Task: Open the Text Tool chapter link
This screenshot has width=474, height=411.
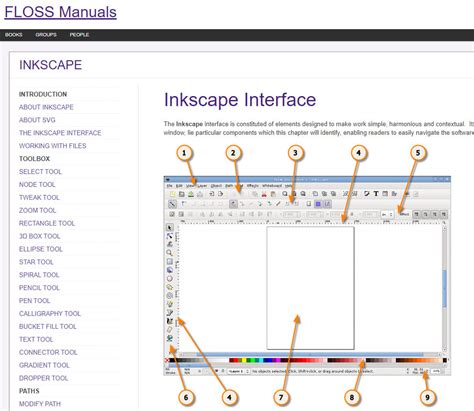Action: coord(36,339)
